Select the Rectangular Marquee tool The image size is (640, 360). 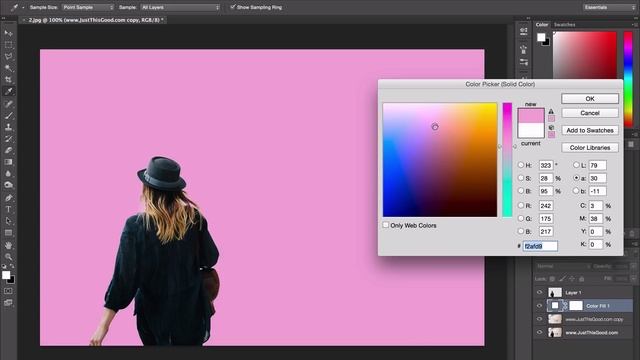8,45
